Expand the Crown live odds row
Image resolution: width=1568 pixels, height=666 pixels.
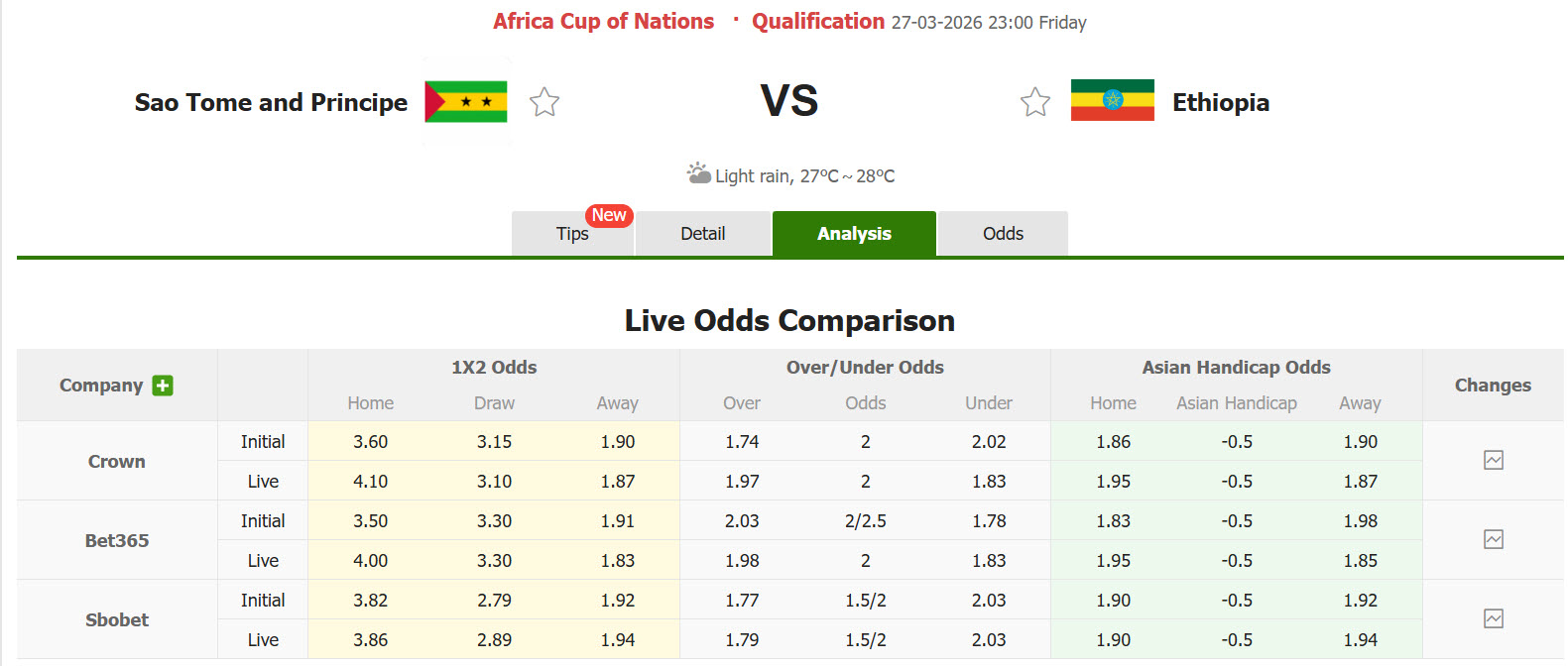262,481
